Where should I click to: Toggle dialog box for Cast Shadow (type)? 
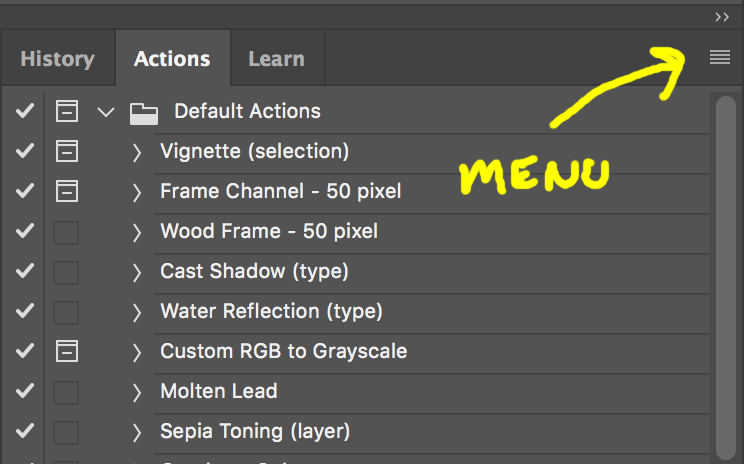pos(66,272)
